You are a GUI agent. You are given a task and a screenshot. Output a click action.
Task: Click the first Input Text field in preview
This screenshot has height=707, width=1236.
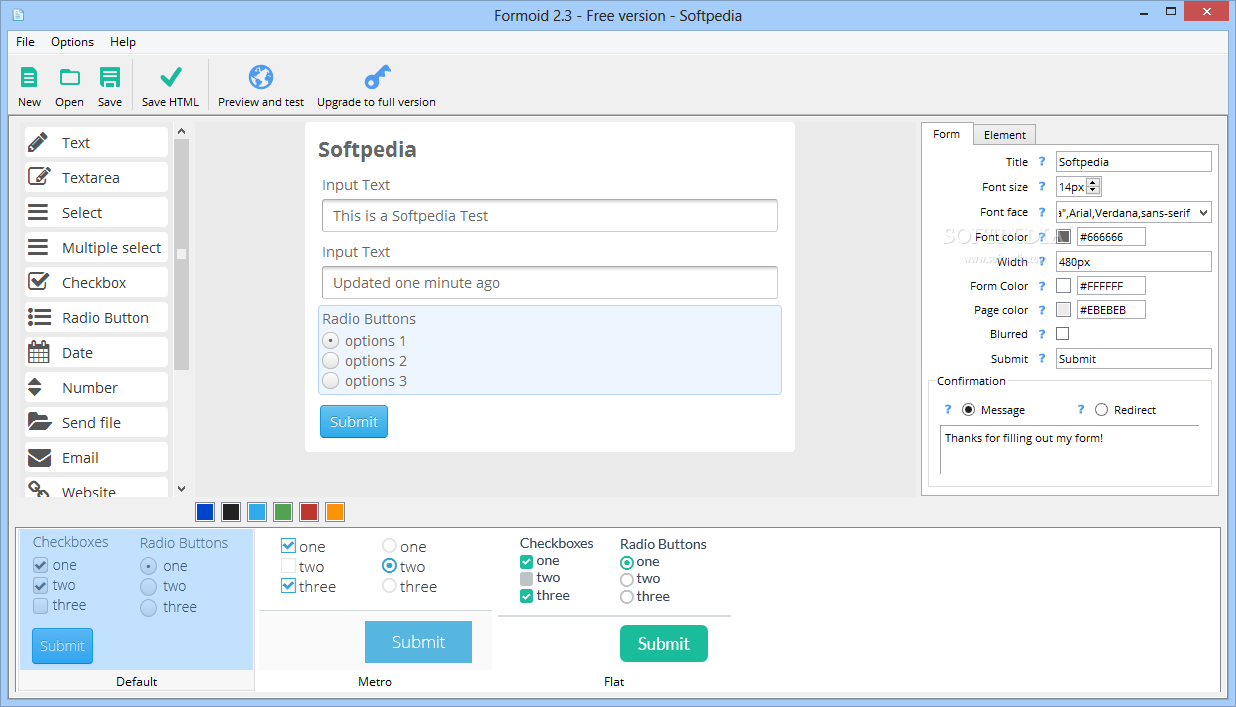550,216
